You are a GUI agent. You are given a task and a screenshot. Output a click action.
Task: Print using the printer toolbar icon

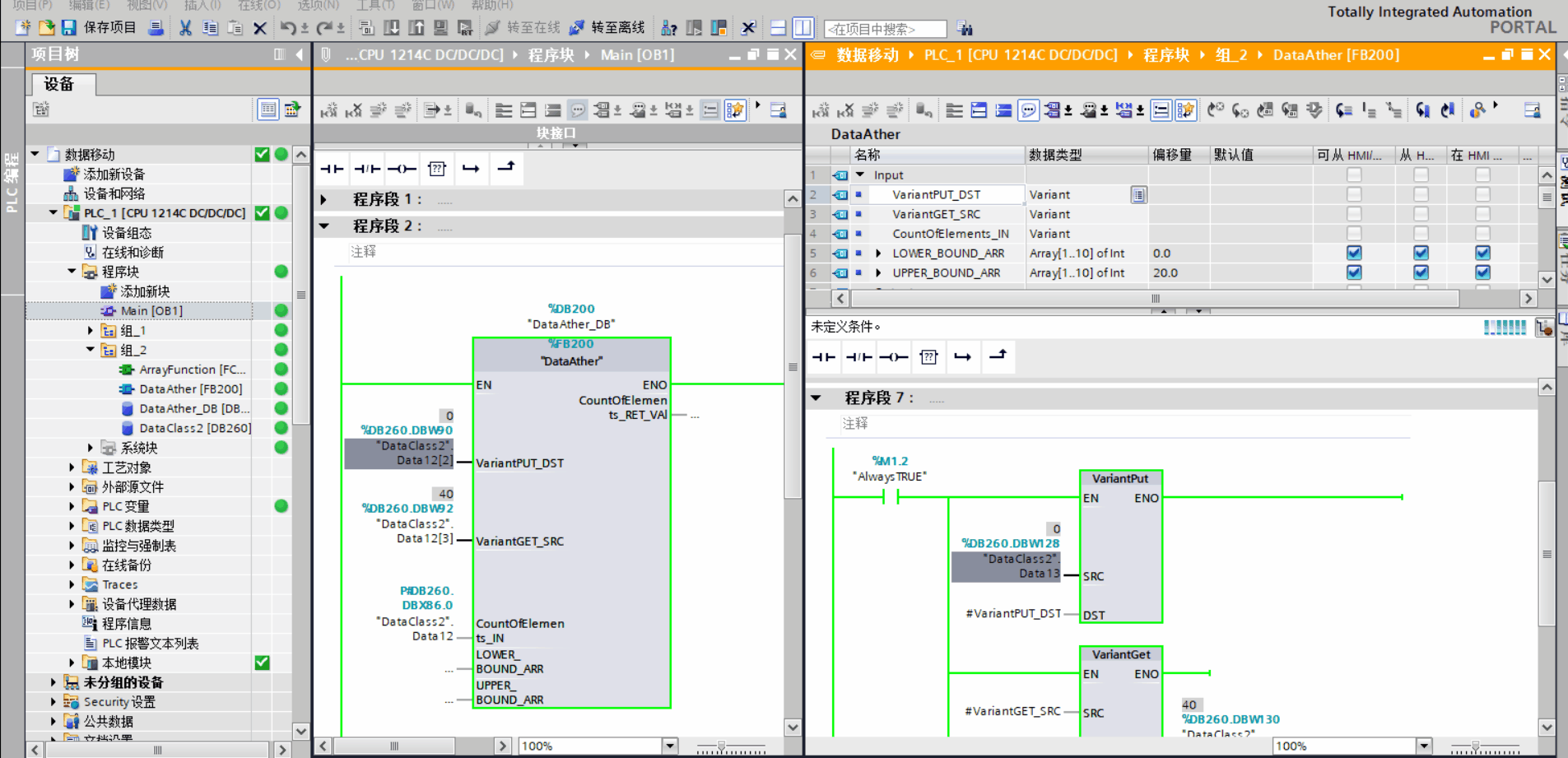coord(156,28)
